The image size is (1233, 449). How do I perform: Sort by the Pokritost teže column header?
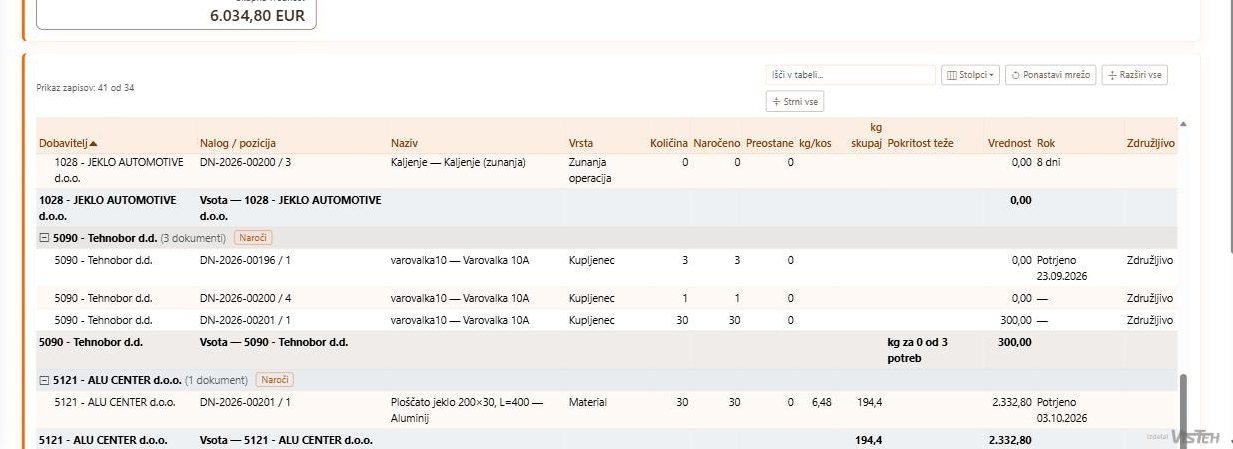[920, 143]
